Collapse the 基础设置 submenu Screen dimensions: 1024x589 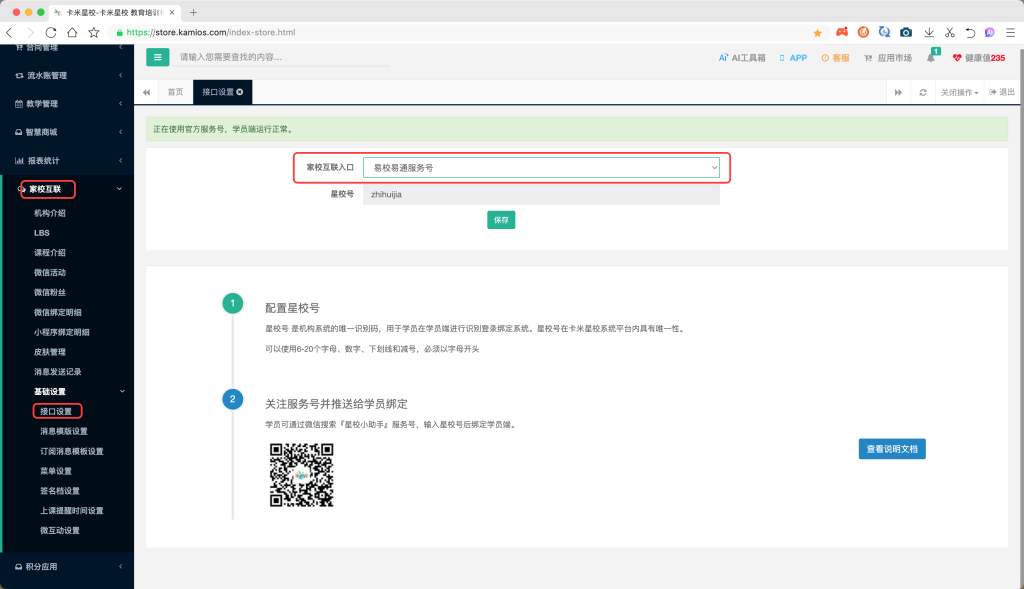point(78,392)
